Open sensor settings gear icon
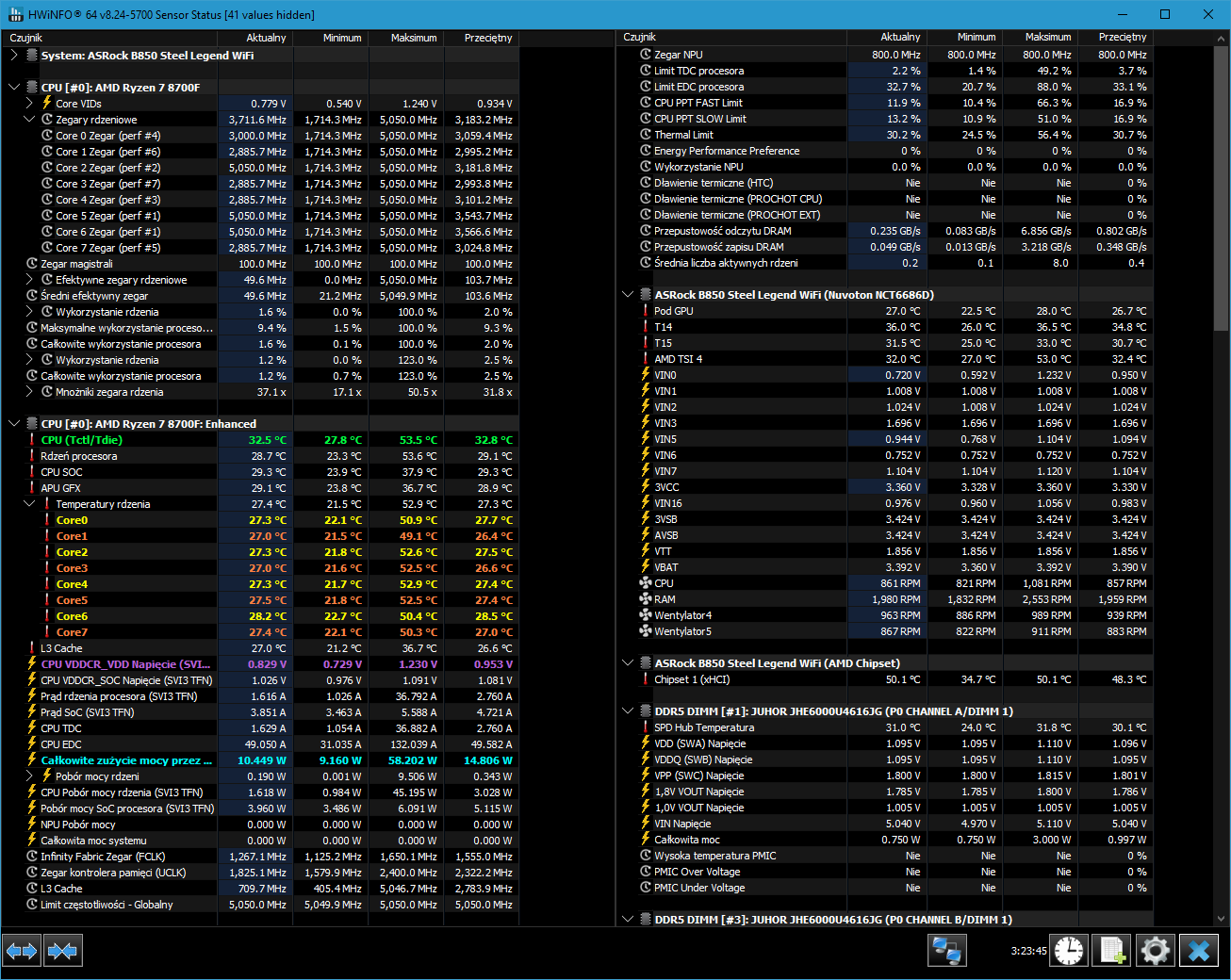Screen dimensions: 1231x980 [1156, 951]
